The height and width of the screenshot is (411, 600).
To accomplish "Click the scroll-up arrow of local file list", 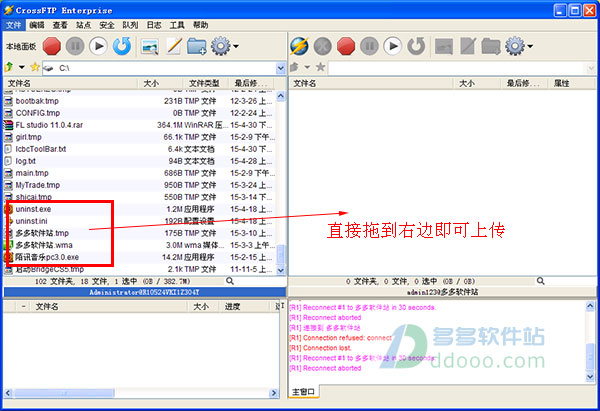I will (x=281, y=96).
